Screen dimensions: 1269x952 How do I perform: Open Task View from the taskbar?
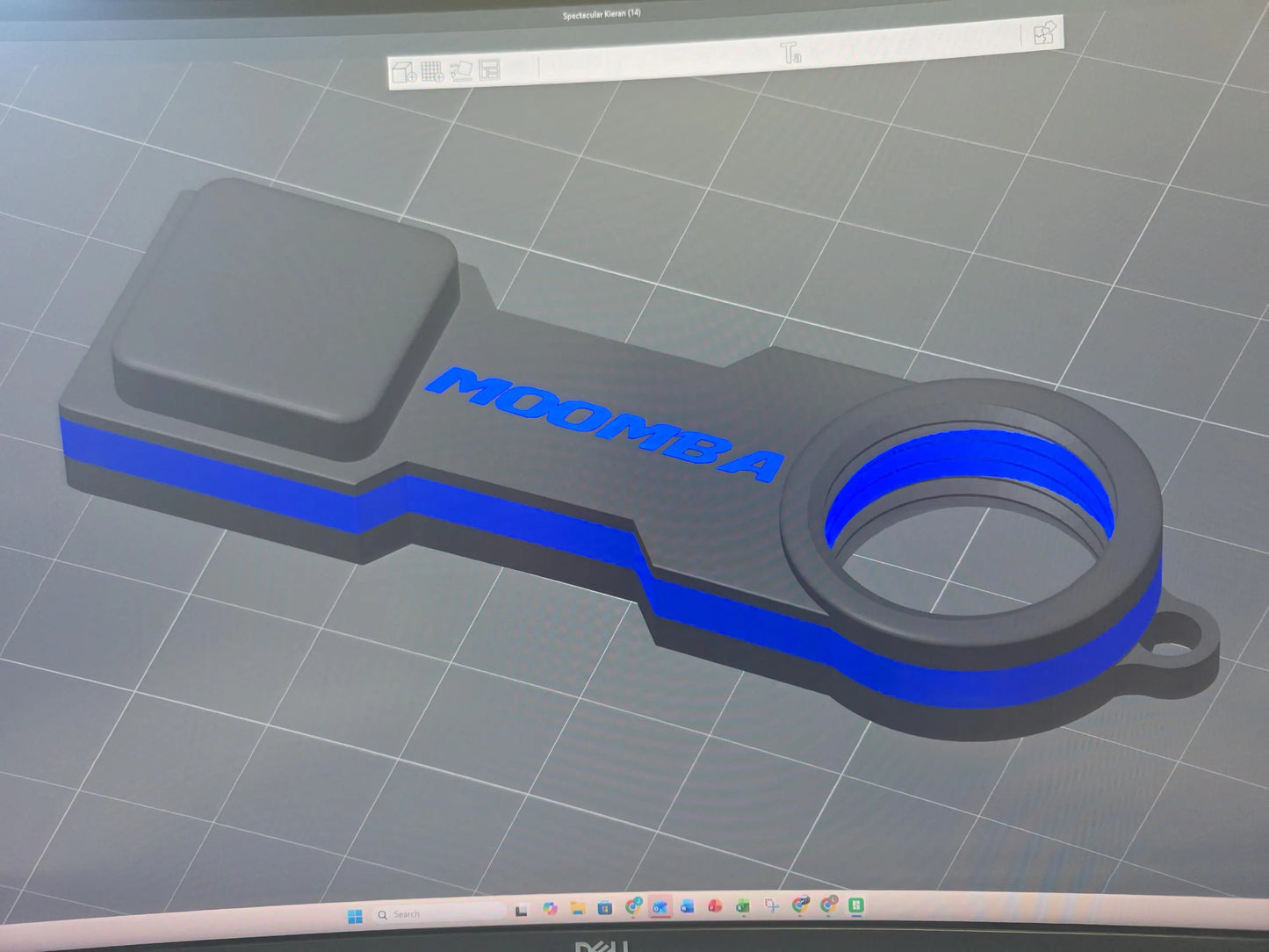(521, 911)
